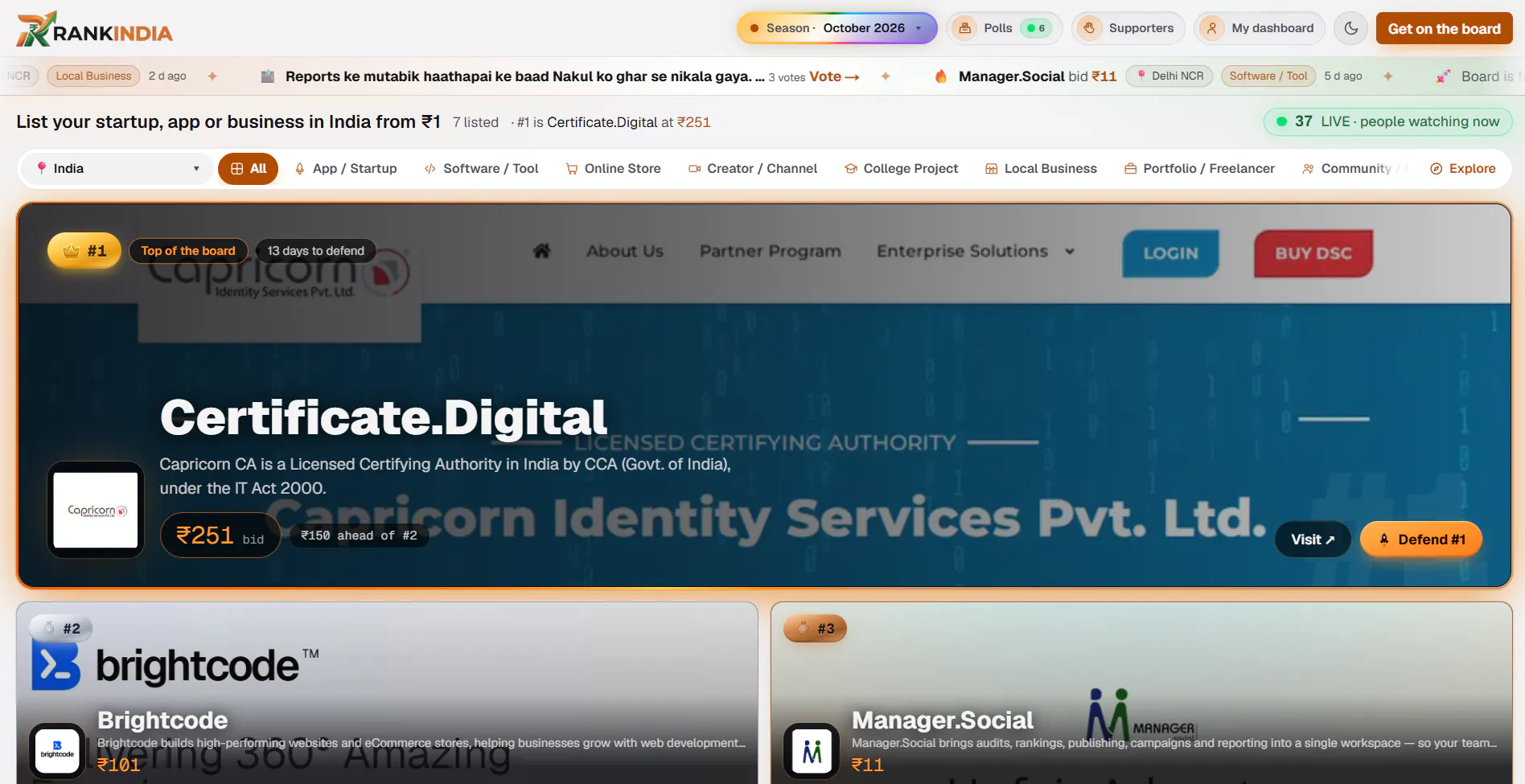The image size is (1525, 784).
Task: Click Get on the board button
Action: tap(1444, 29)
